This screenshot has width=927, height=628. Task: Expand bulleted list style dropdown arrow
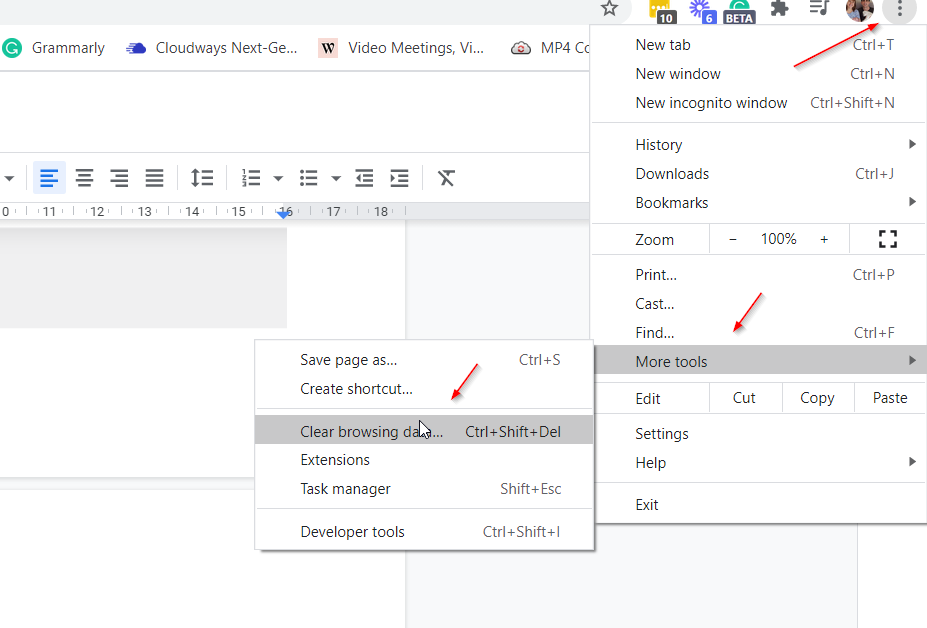click(336, 178)
